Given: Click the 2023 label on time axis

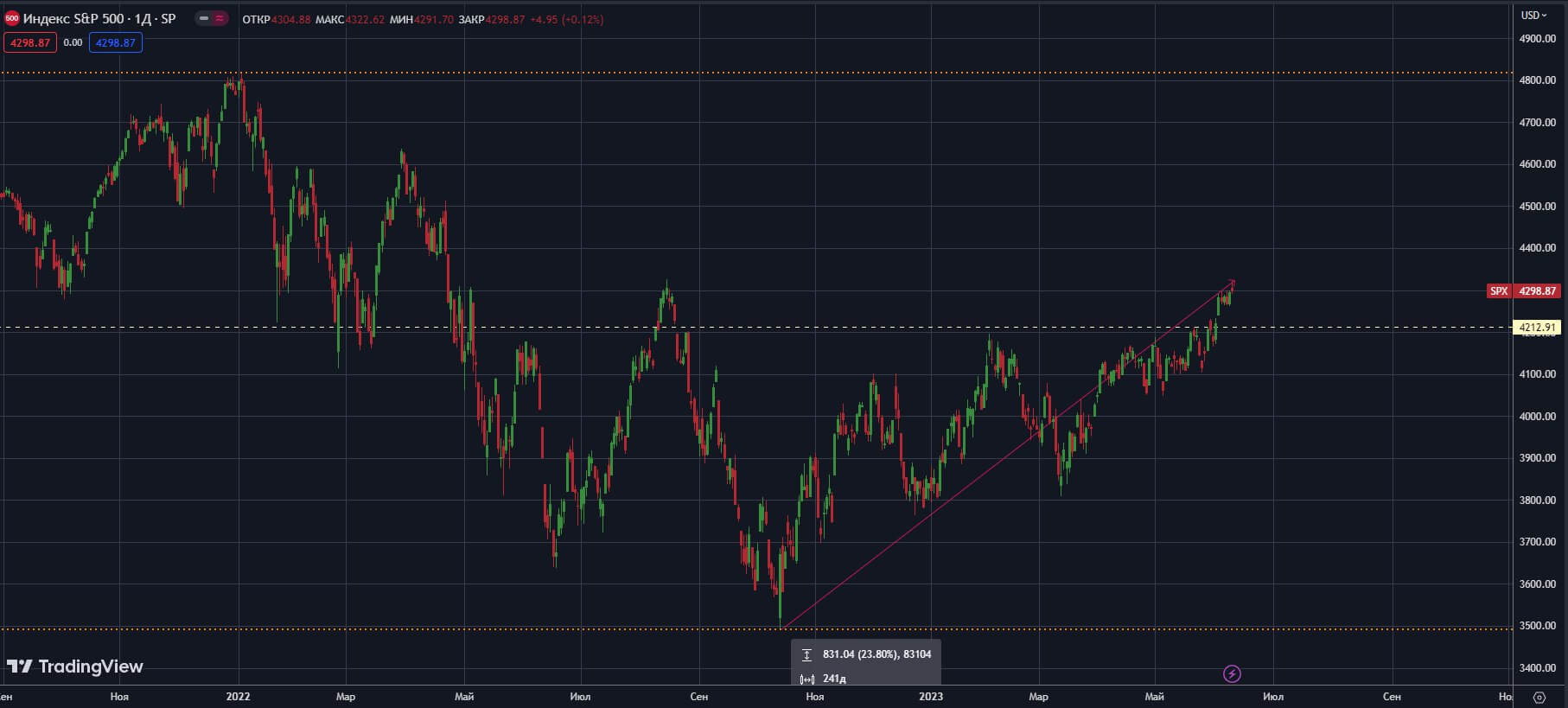Looking at the screenshot, I should [931, 697].
